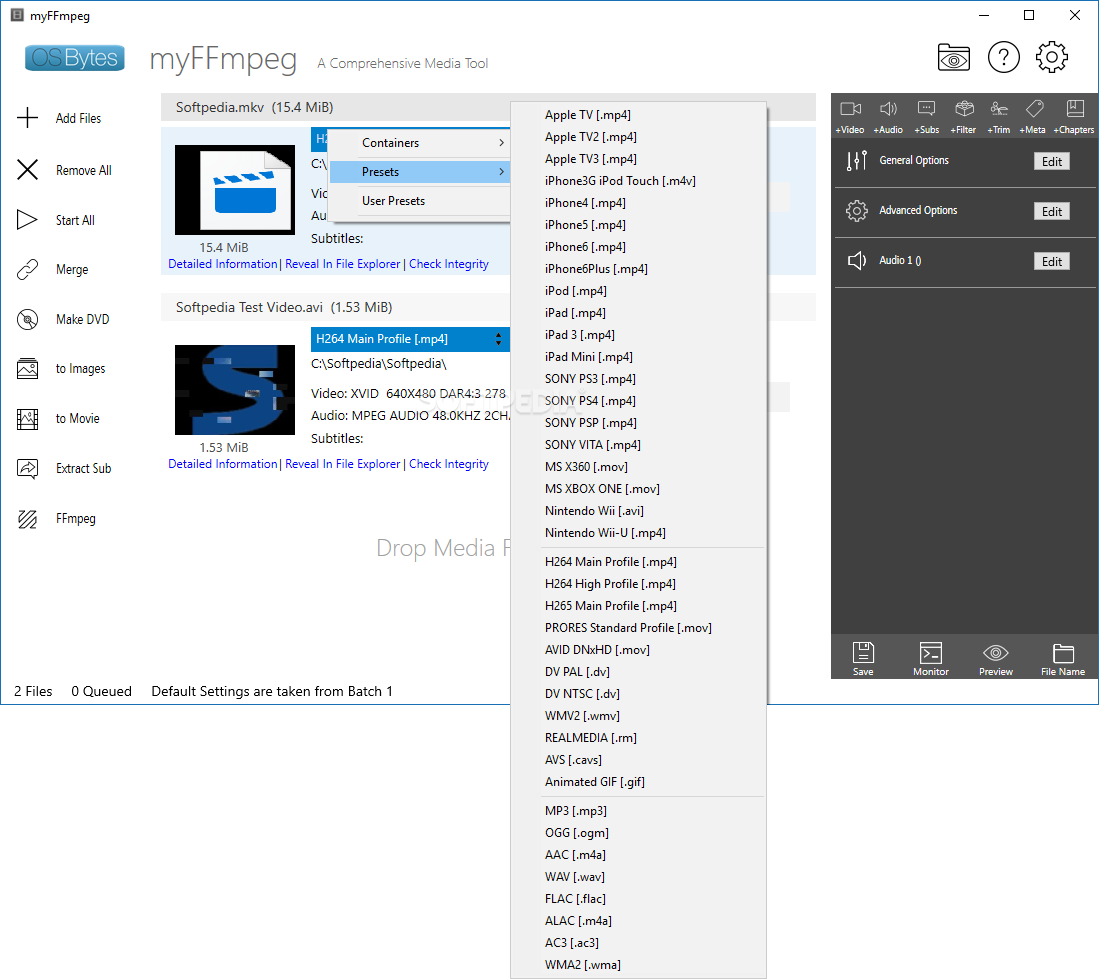Image resolution: width=1099 pixels, height=979 pixels.
Task: Click the Add Files plus icon
Action: tap(27, 118)
